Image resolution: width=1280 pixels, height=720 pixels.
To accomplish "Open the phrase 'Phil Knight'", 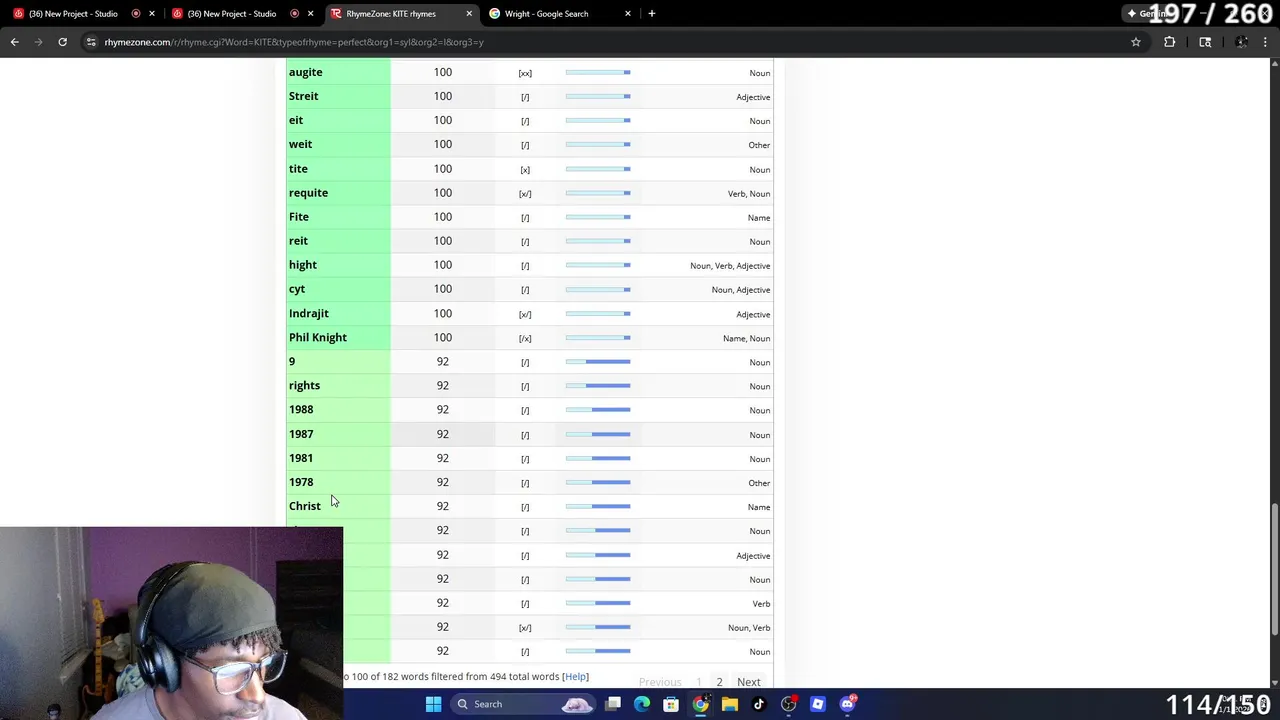I will click(x=318, y=337).
